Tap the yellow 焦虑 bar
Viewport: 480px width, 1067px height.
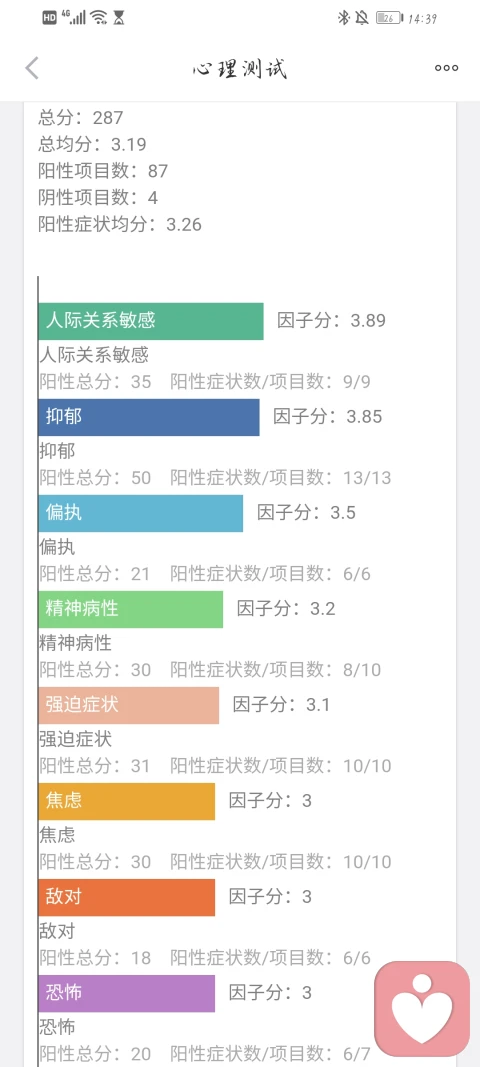(127, 801)
